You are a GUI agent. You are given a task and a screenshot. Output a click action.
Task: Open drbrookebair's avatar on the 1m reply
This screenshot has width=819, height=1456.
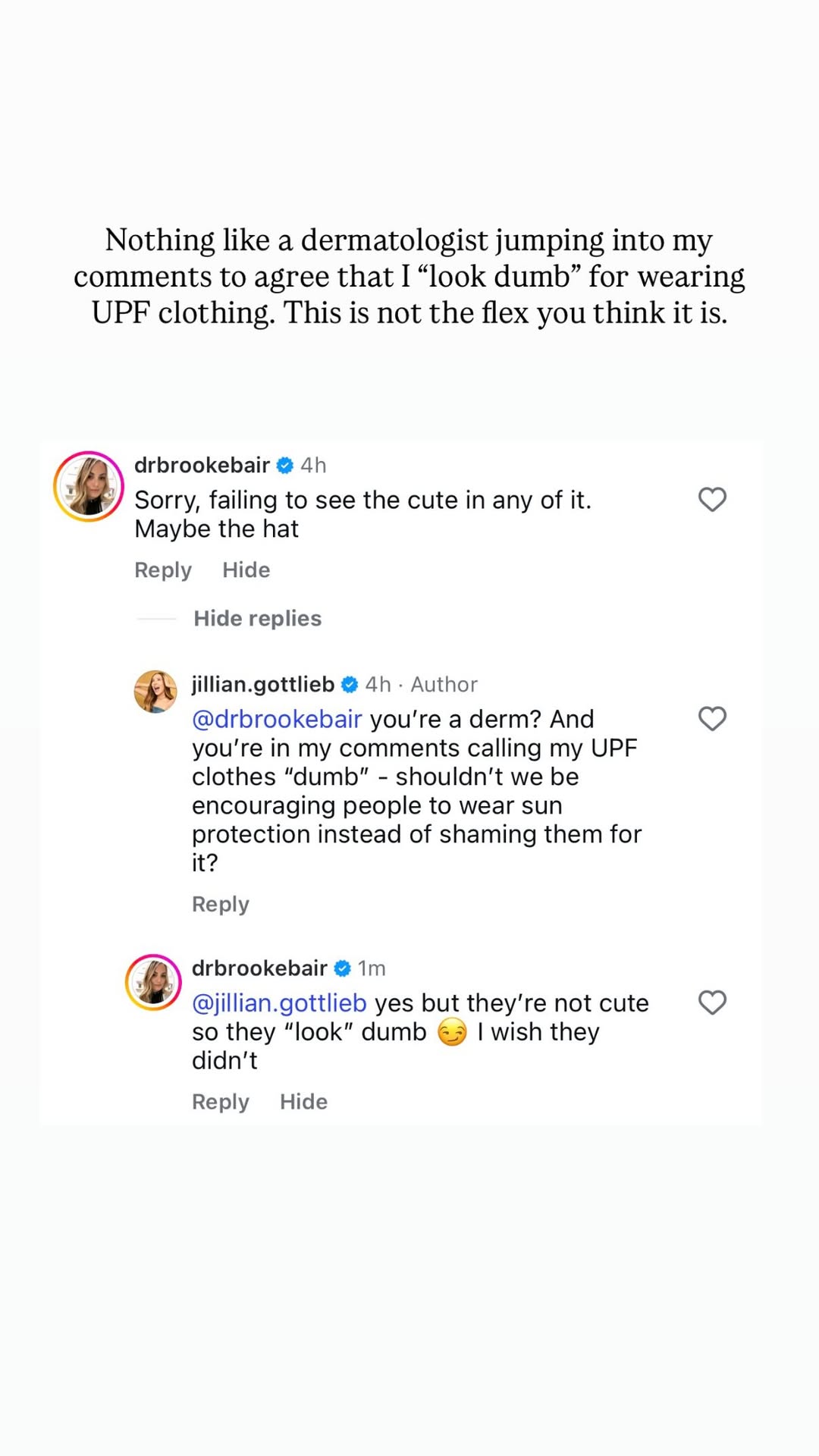click(154, 983)
